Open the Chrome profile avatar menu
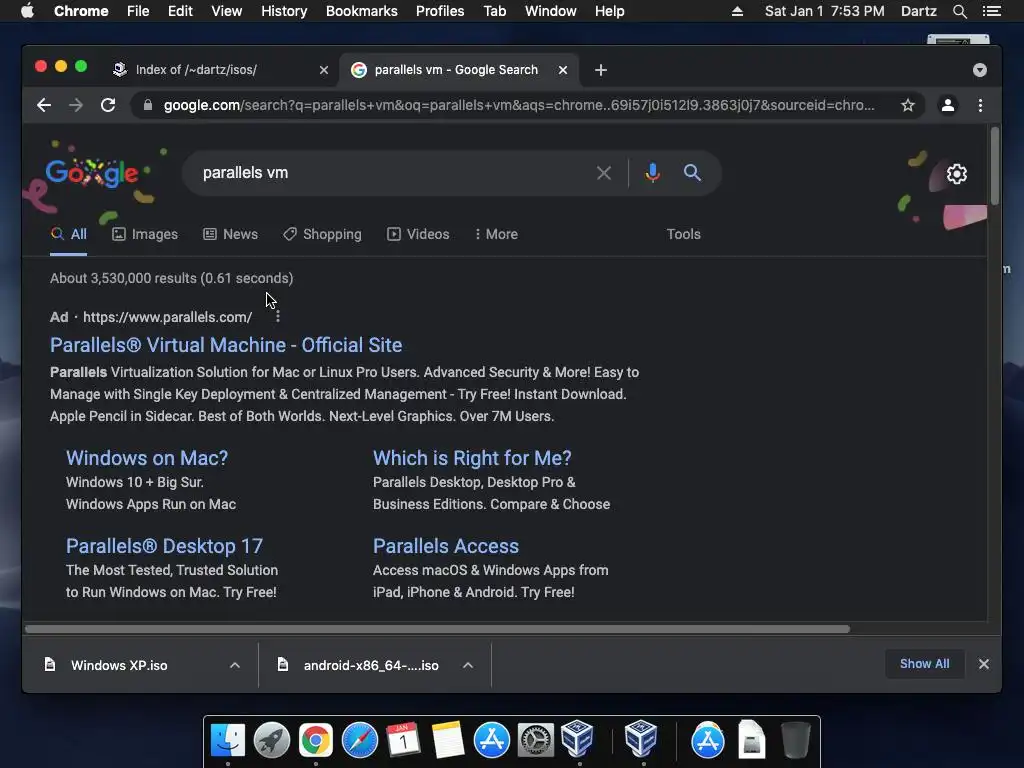1024x768 pixels. pos(948,105)
